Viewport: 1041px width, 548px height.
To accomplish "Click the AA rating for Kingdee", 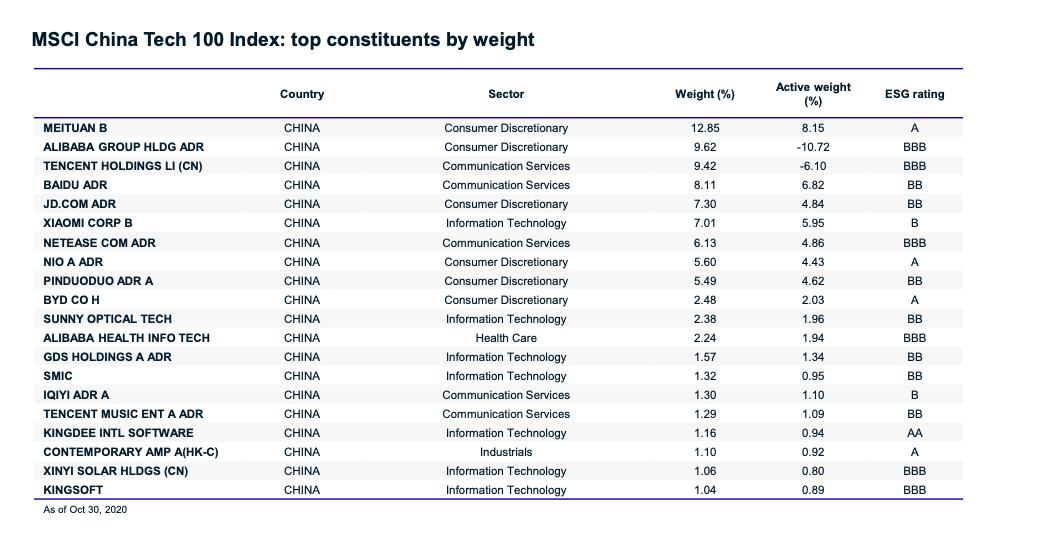I will tap(914, 433).
